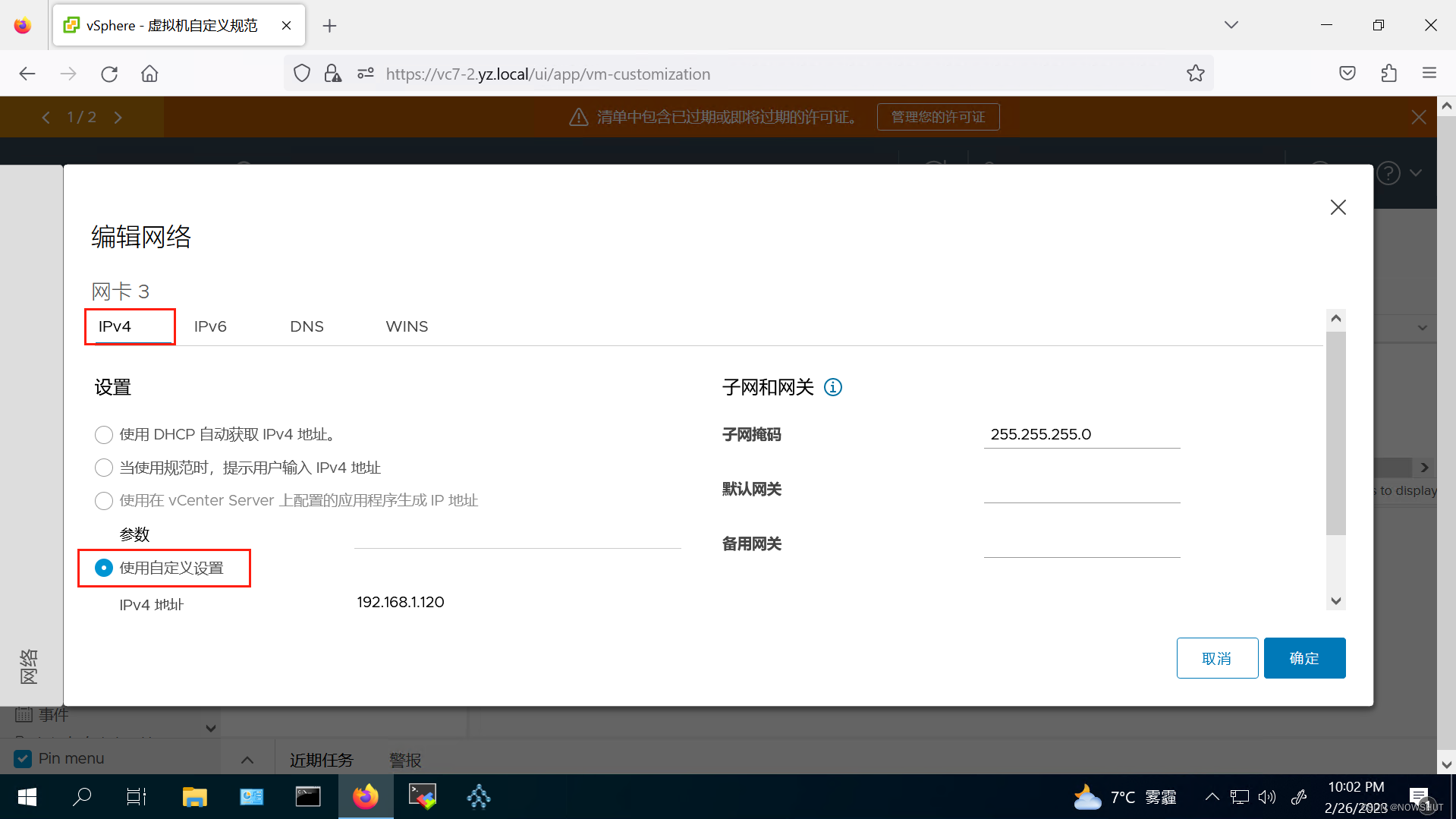1456x819 pixels.
Task: Switch to the IPv4 tab
Action: click(115, 326)
